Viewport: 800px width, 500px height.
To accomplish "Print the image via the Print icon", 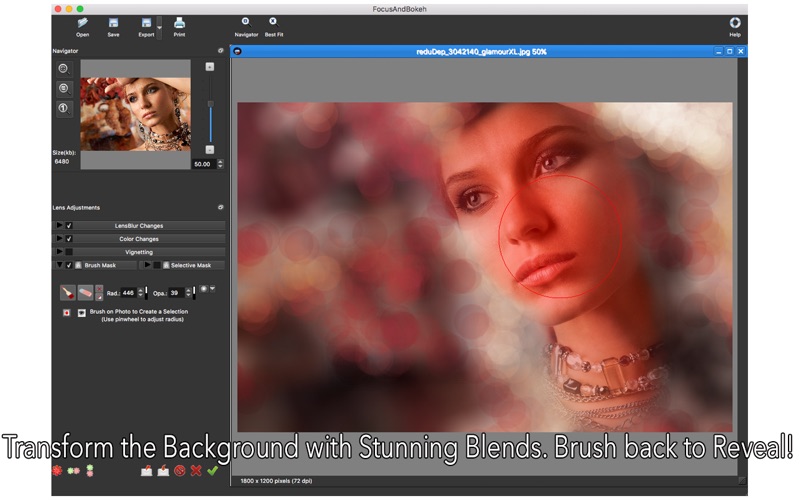I will pos(179,27).
